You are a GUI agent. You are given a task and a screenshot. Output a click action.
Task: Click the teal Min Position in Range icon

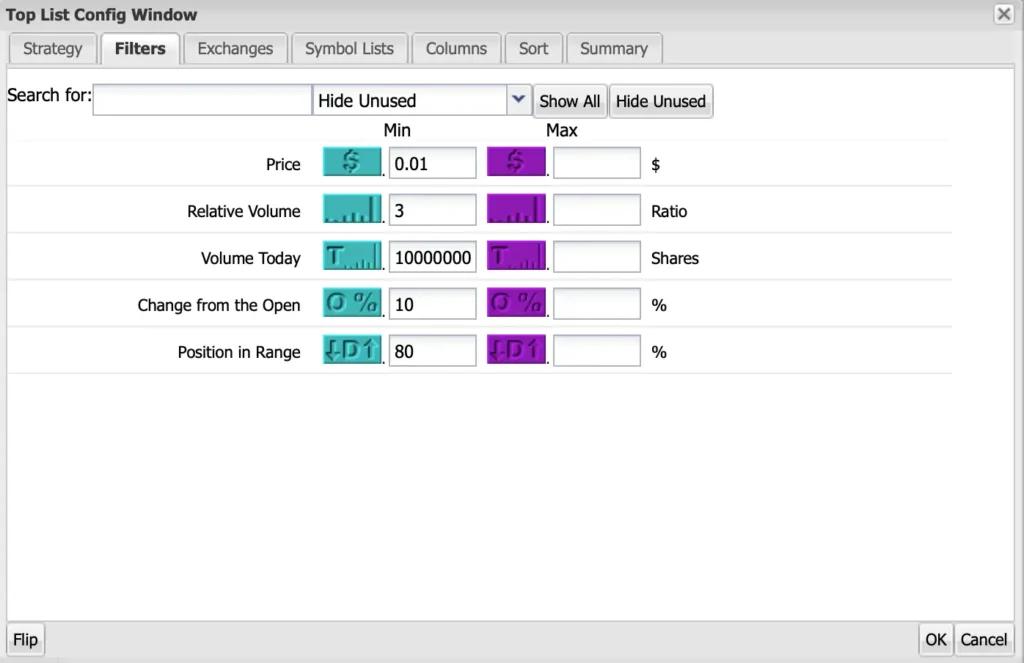coord(352,351)
